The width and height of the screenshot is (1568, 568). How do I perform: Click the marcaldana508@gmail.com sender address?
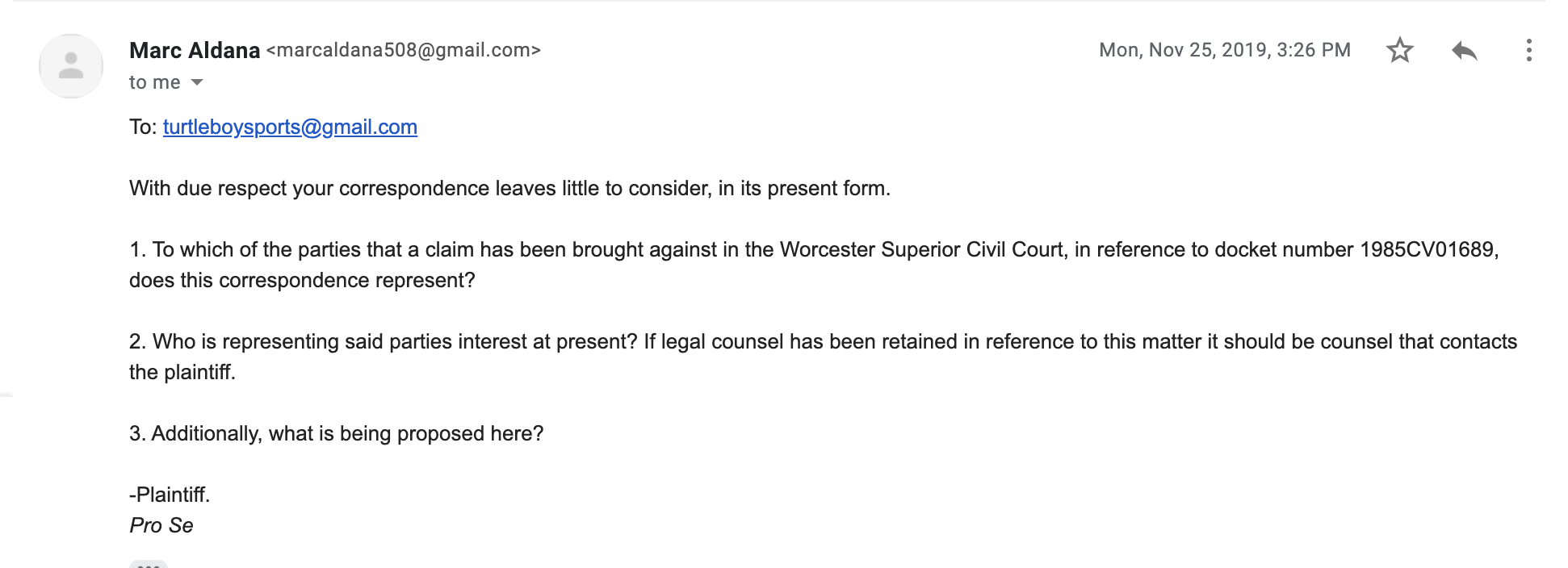point(403,50)
